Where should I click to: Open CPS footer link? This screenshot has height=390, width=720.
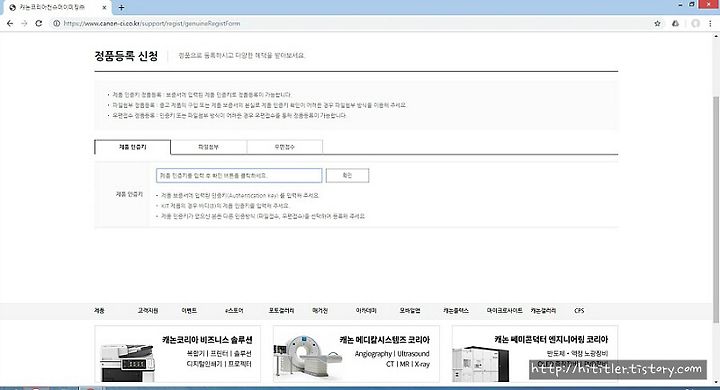click(579, 311)
